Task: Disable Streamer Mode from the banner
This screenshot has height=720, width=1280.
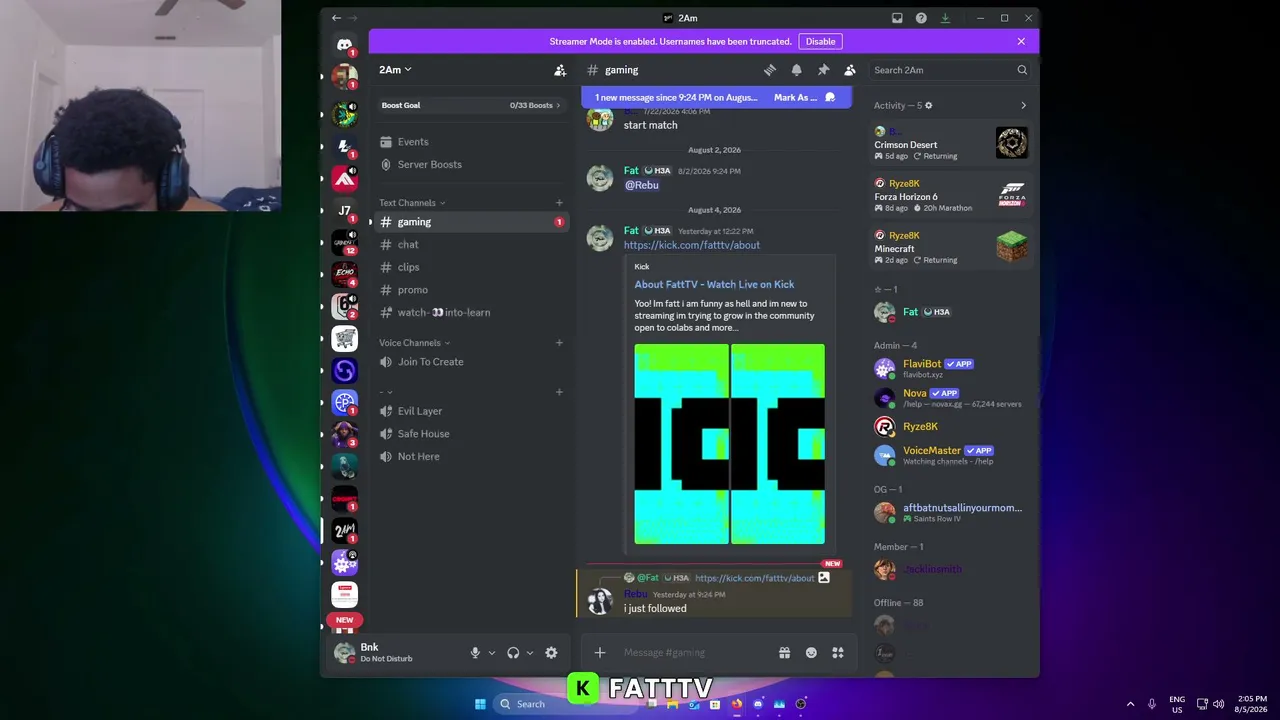Action: coord(820,41)
